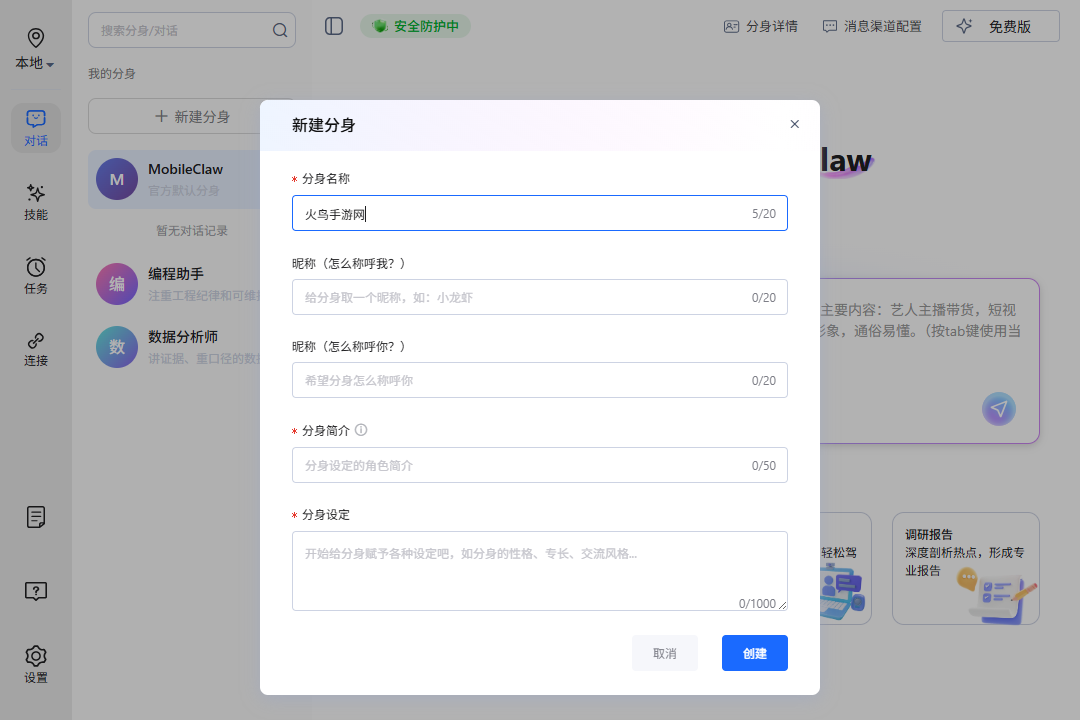Close the 新建分身 dialog with X

[x=794, y=124]
